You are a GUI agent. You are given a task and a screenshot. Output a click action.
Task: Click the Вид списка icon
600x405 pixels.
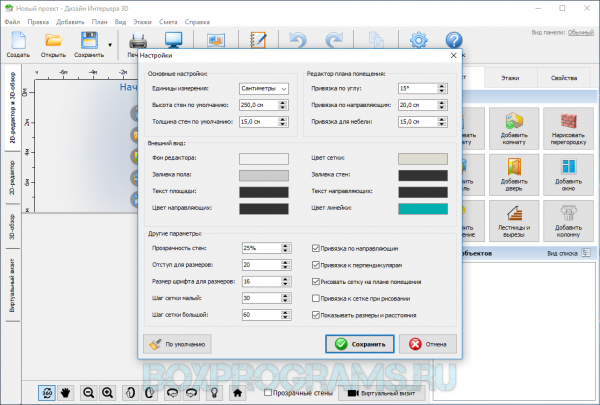pyautogui.click(x=586, y=253)
